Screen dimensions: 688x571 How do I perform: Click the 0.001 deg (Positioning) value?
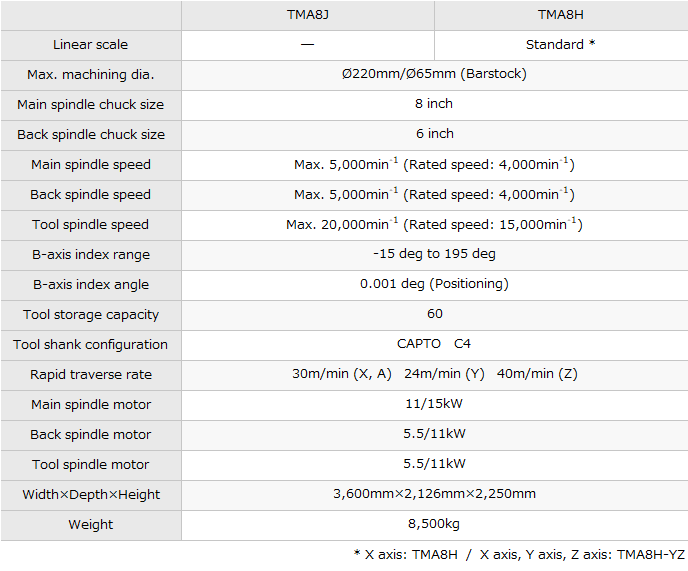click(x=434, y=285)
